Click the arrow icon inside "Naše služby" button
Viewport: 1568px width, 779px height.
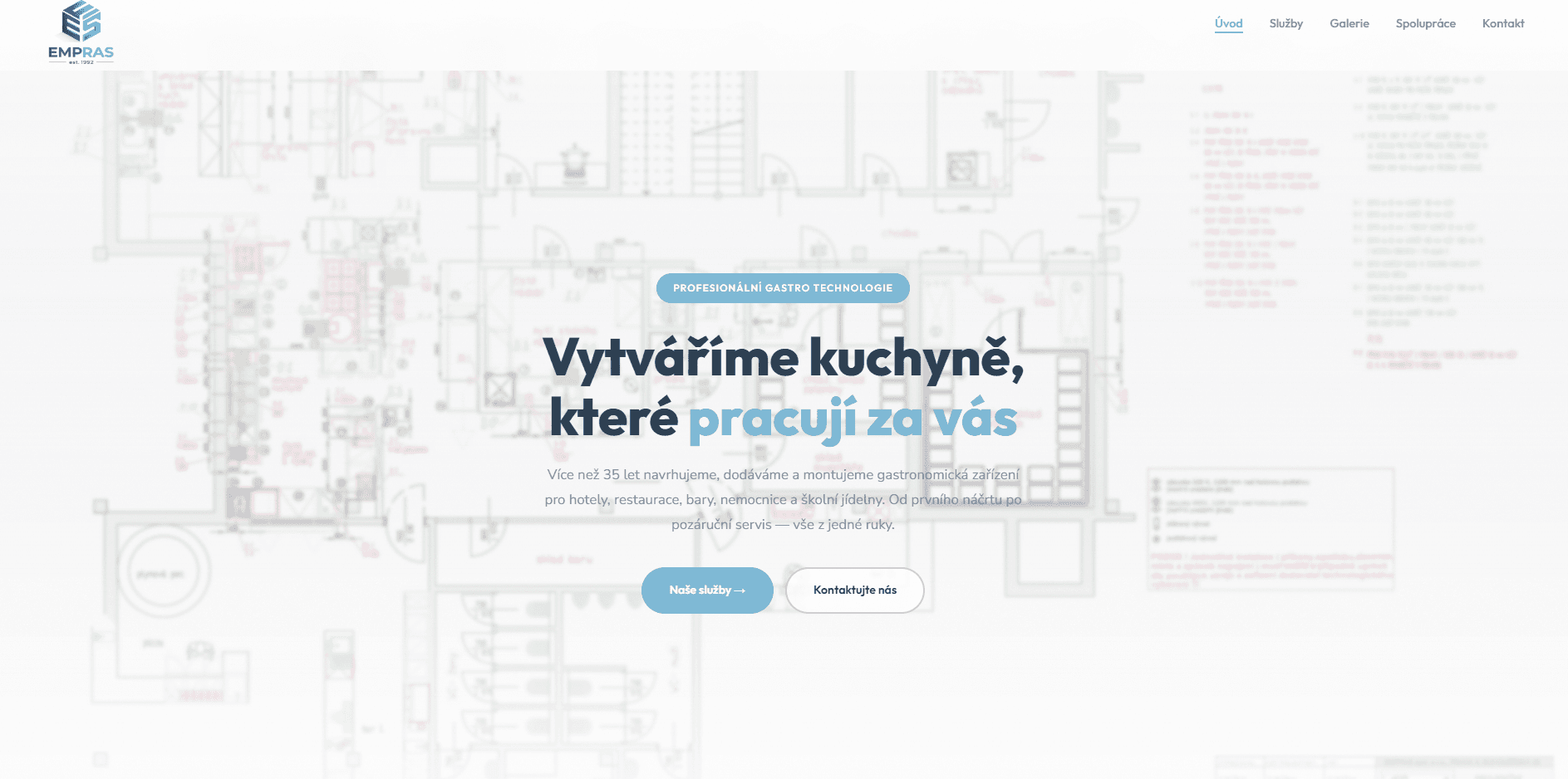tap(741, 590)
